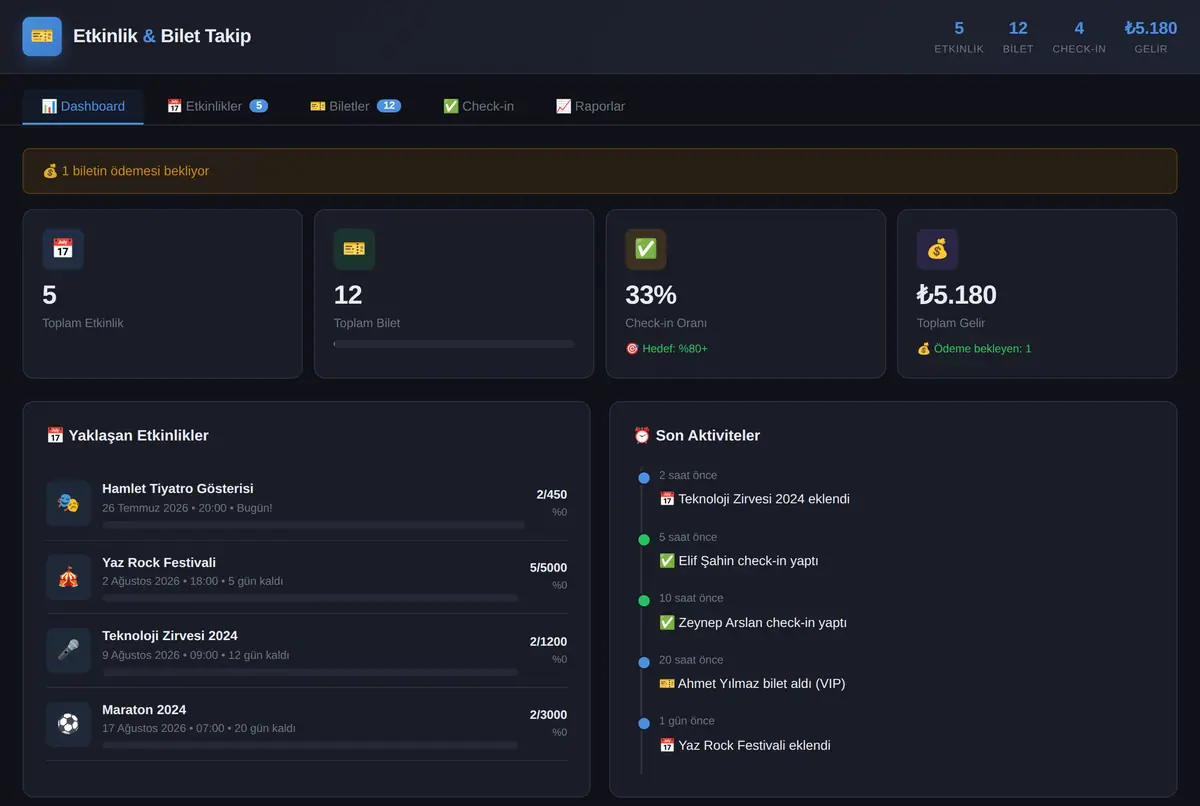Click the money bag icon in Toplam Gelir card
1200x806 pixels.
(x=937, y=249)
